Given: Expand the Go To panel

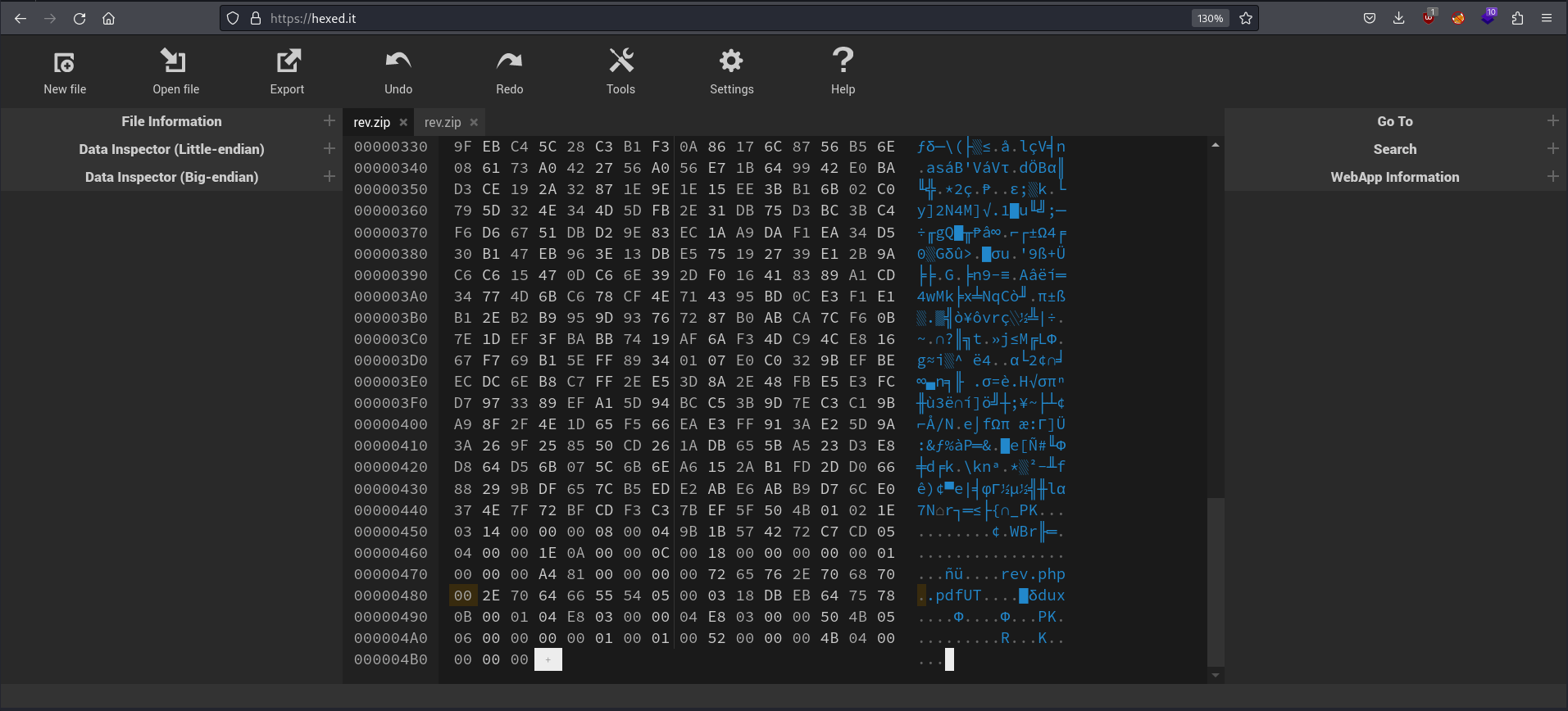Looking at the screenshot, I should pos(1553,120).
